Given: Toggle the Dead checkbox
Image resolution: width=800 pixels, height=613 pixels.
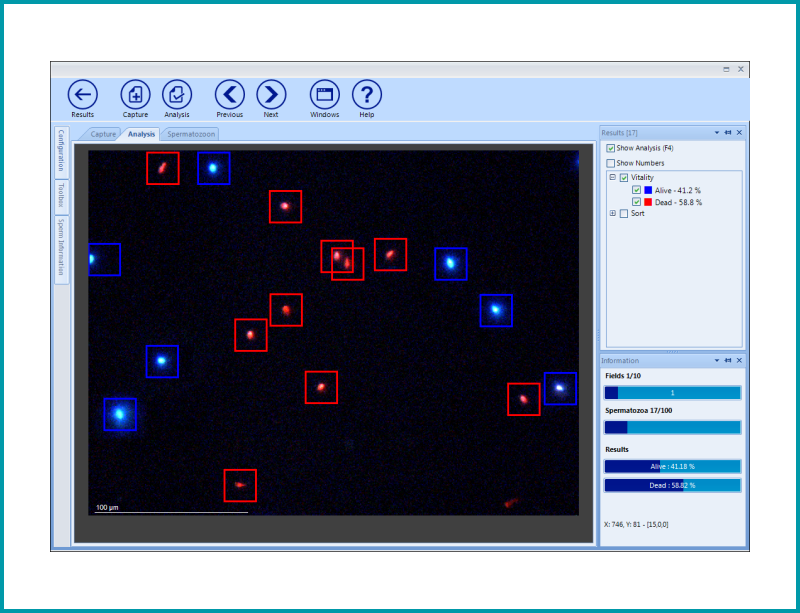Looking at the screenshot, I should click(636, 202).
